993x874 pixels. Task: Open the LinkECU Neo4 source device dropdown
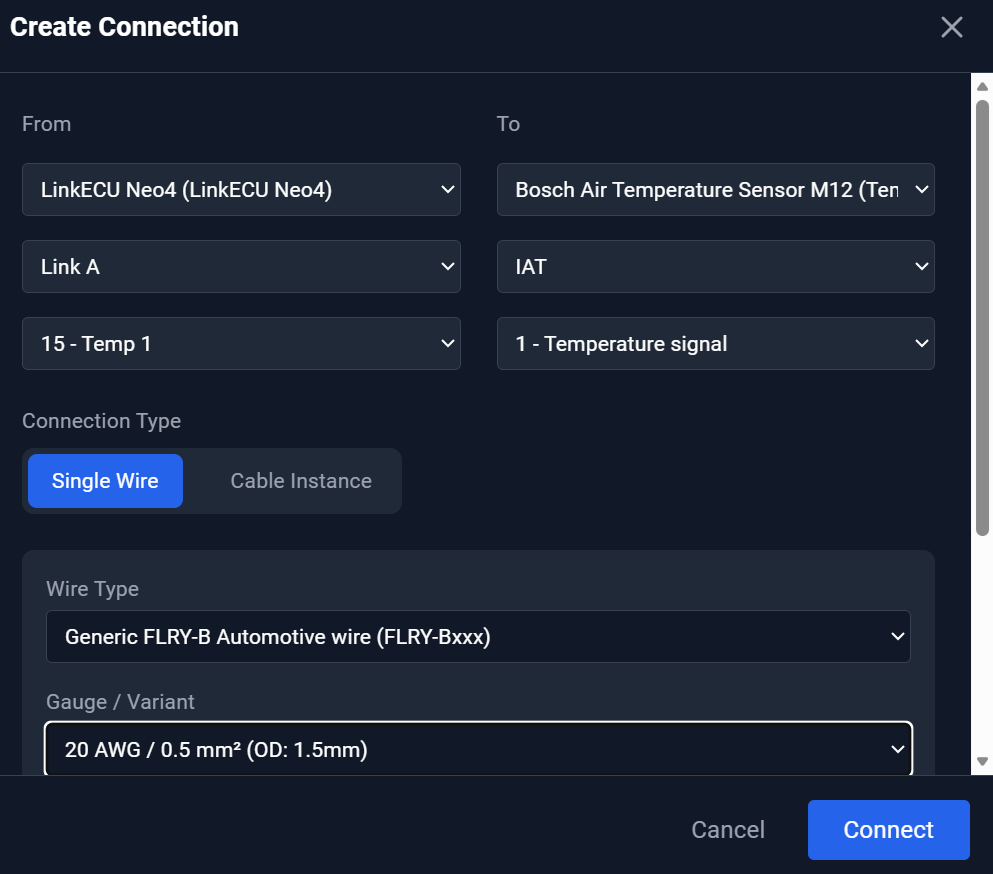(241, 189)
